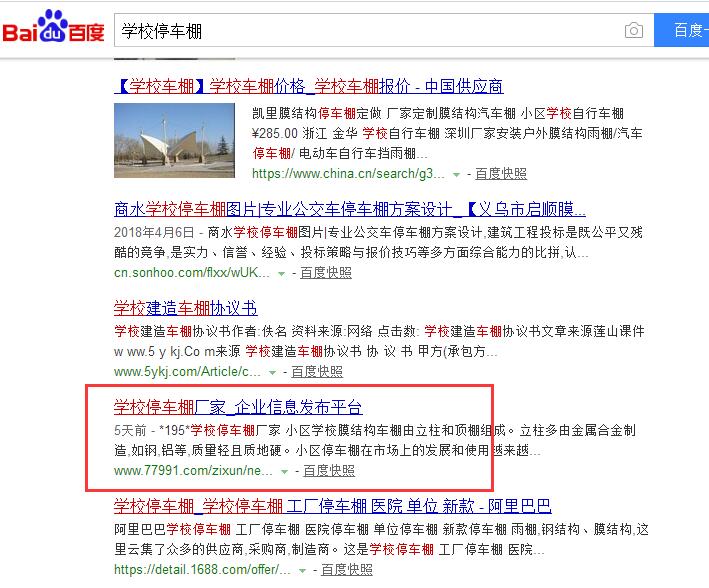Expand the arrow beside www.77991.com URL
Viewport: 709px width, 588px height.
[284, 471]
